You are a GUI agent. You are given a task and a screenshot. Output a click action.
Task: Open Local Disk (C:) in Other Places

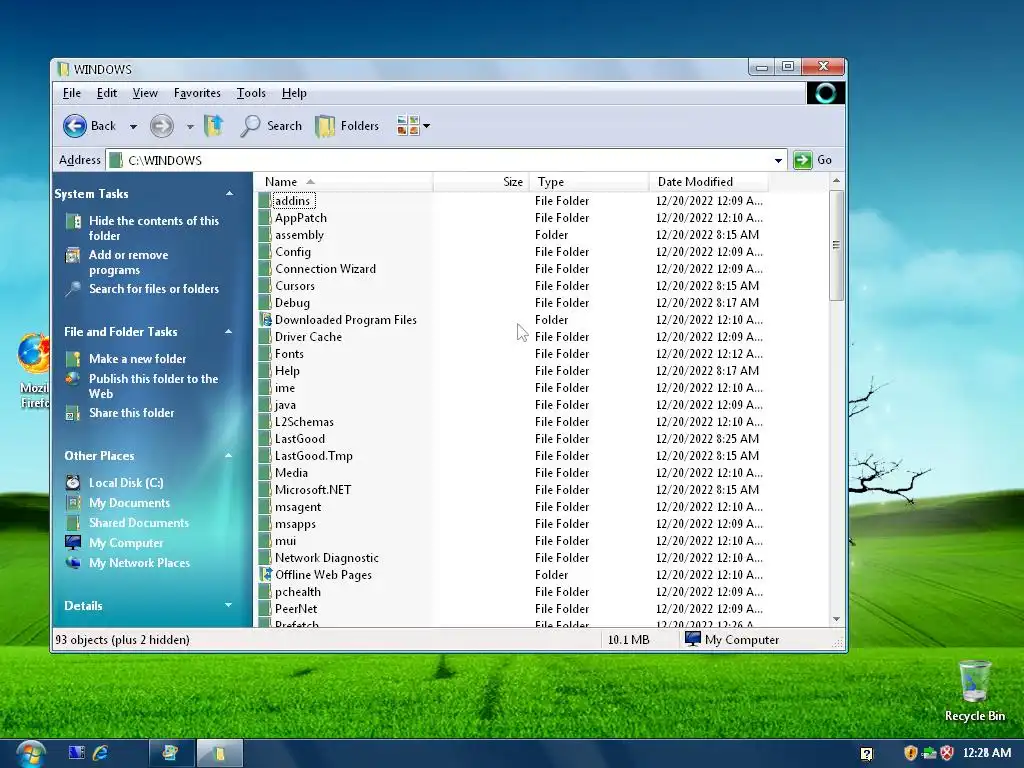(x=126, y=483)
